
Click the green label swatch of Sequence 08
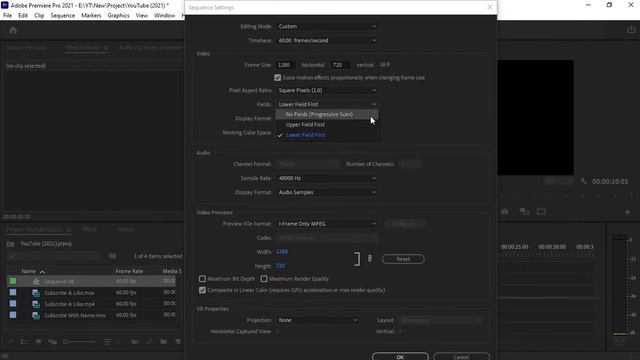point(13,281)
